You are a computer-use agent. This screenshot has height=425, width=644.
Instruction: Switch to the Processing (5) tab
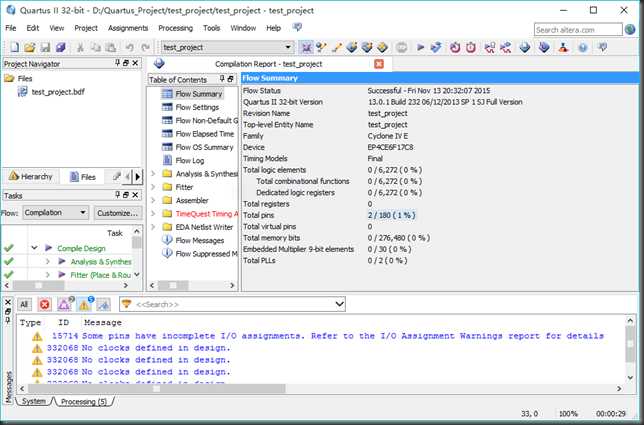84,401
